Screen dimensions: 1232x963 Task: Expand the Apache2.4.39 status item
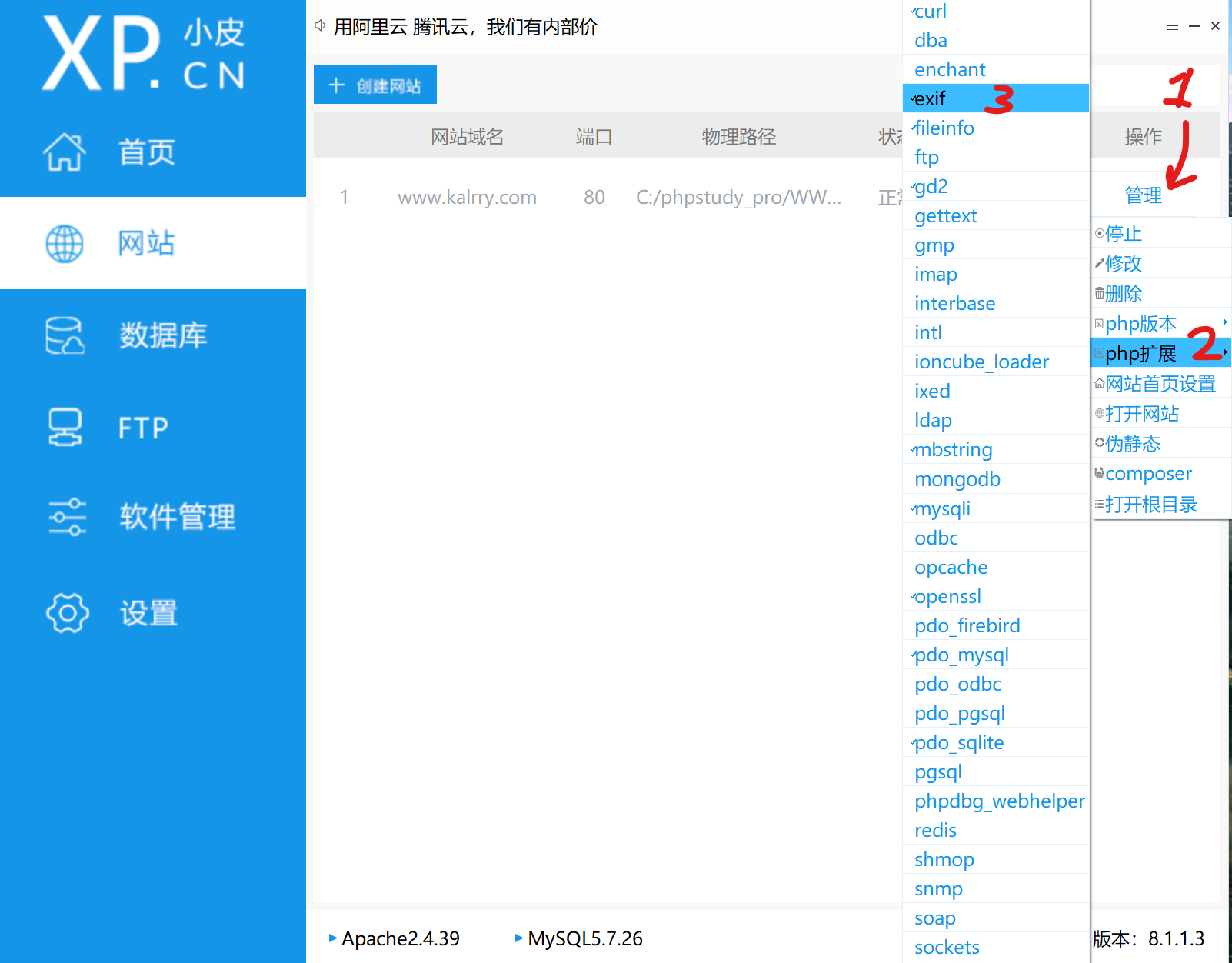(x=399, y=938)
